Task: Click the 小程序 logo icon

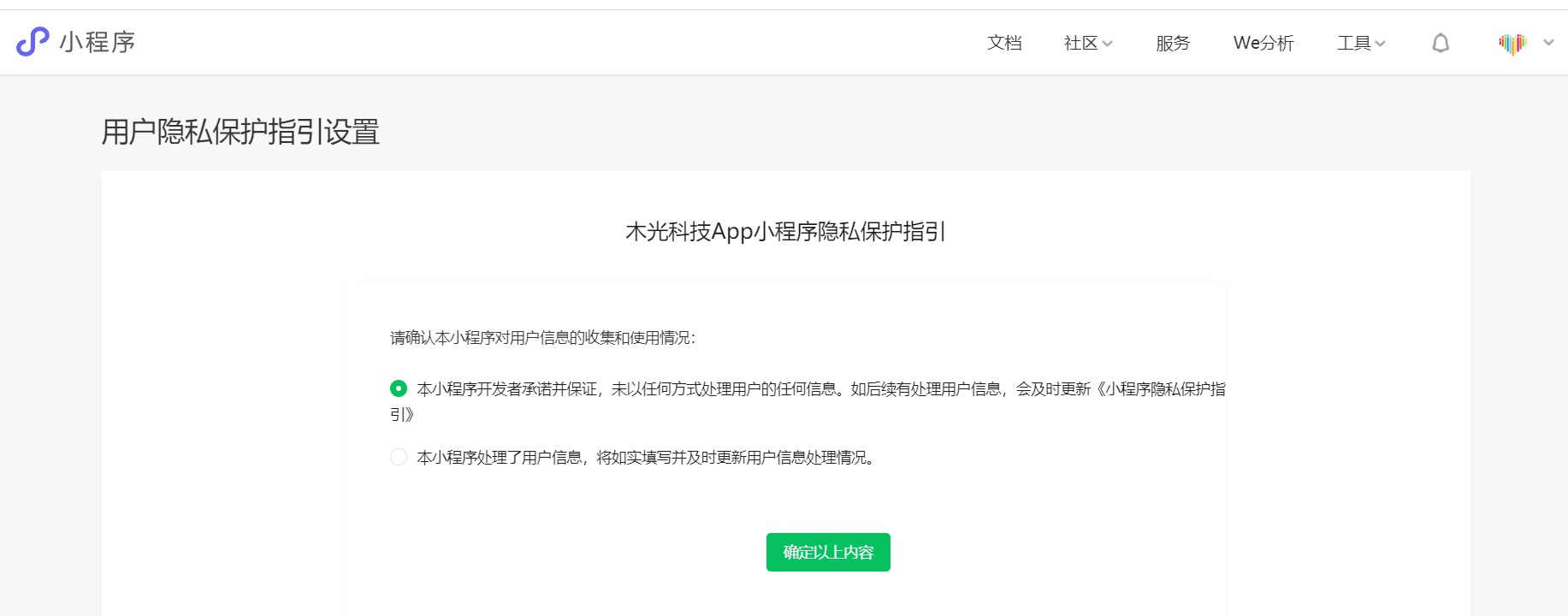Action: pyautogui.click(x=33, y=41)
